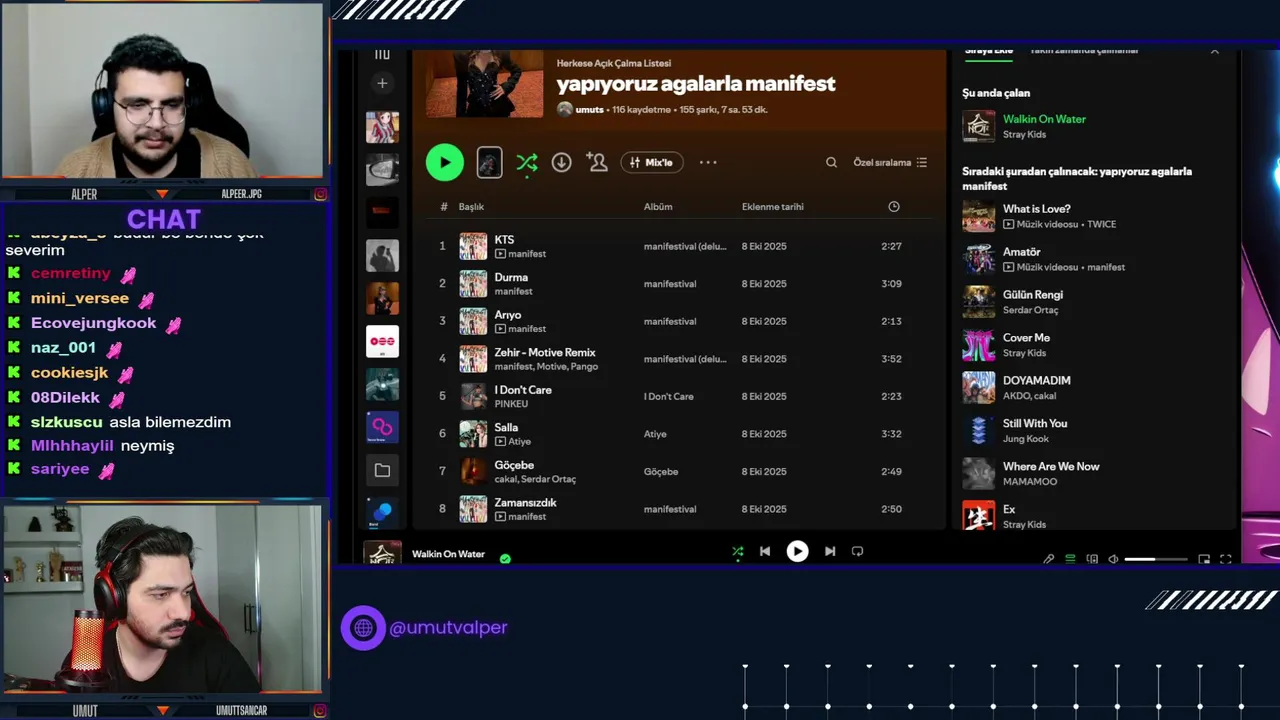Open album manifestival in the Durma row
This screenshot has height=720, width=1280.
[669, 284]
